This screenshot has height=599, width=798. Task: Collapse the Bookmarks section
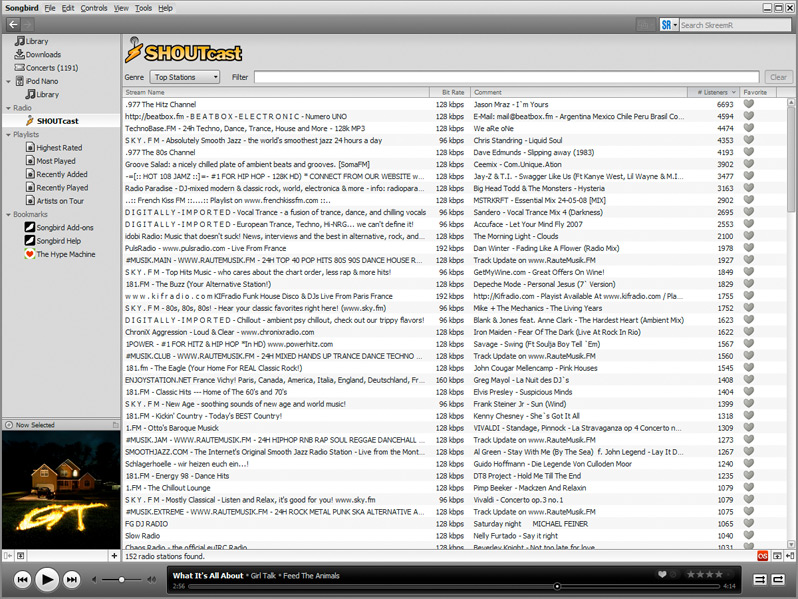pyautogui.click(x=8, y=215)
